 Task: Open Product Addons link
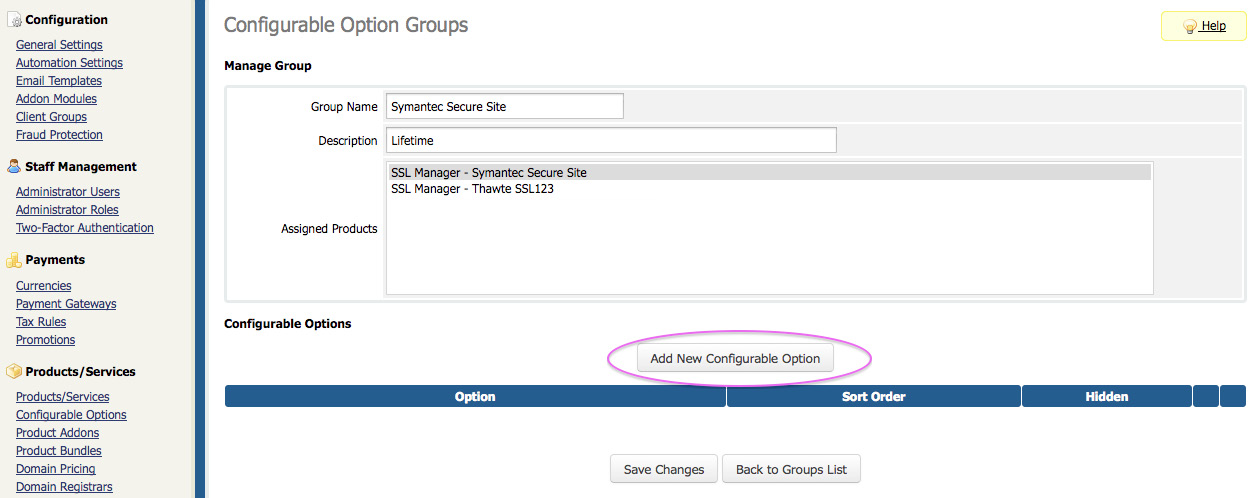tap(57, 433)
